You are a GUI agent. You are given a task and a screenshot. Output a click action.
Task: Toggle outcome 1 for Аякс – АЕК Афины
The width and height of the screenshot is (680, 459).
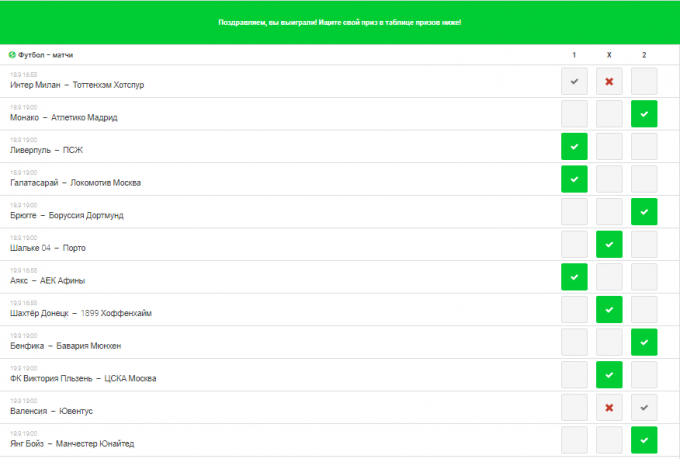tap(574, 277)
